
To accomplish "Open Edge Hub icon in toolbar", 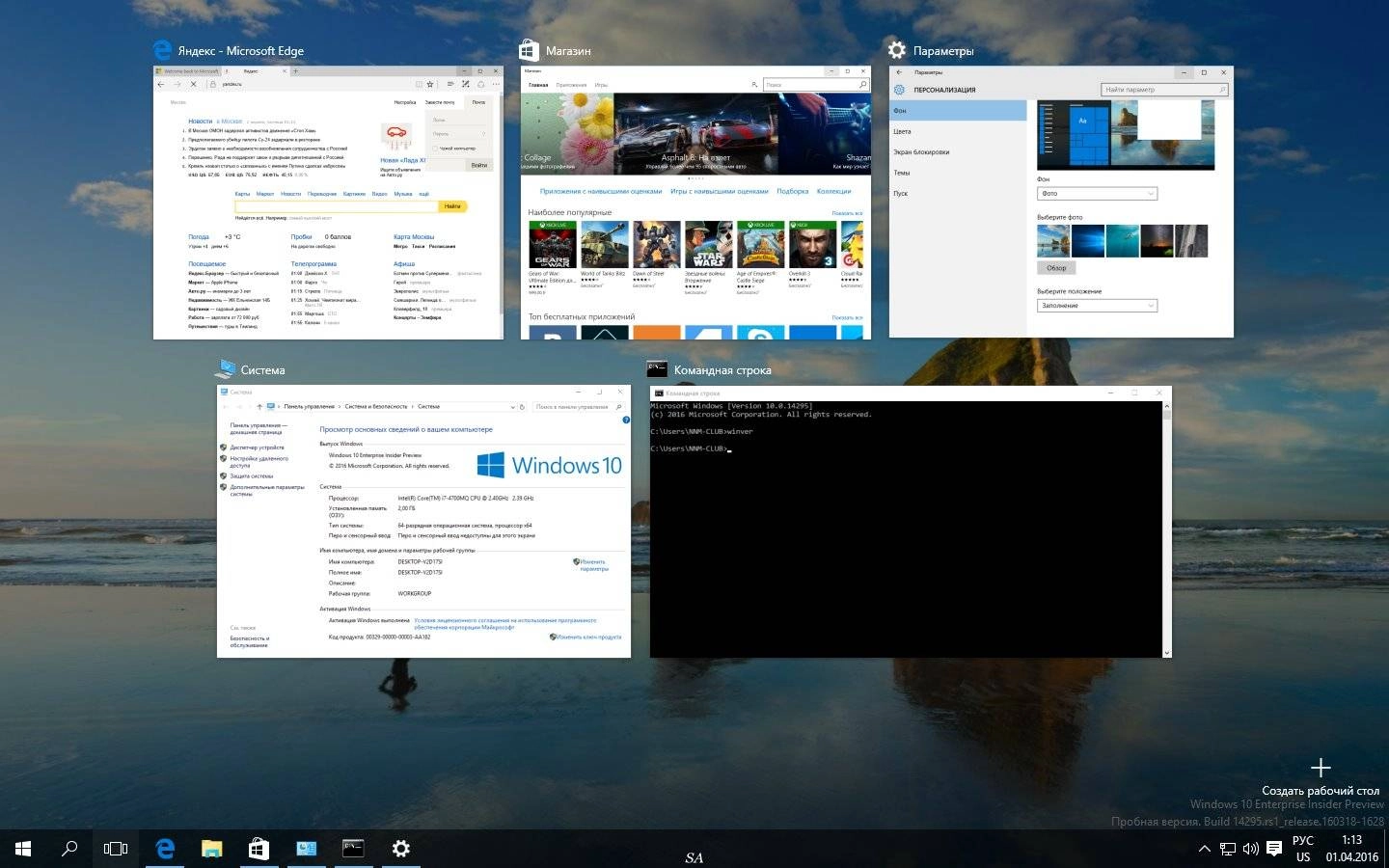I will (449, 84).
